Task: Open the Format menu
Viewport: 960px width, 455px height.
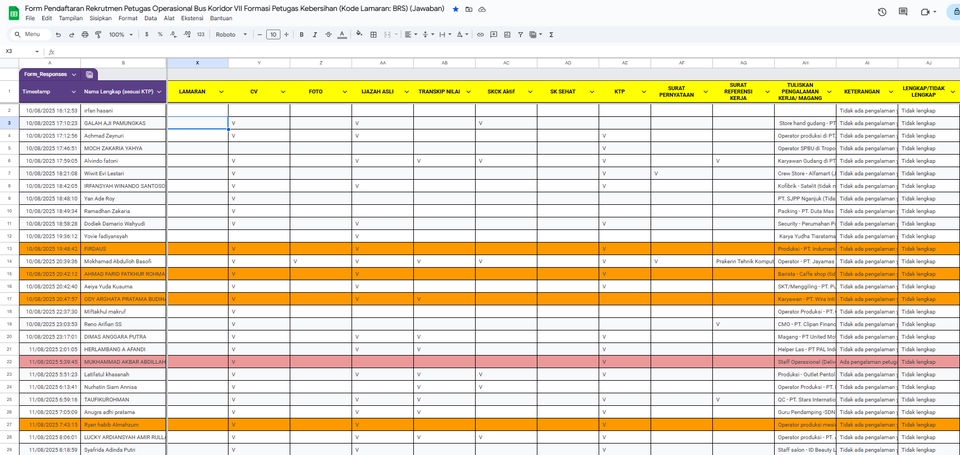Action: (128, 18)
